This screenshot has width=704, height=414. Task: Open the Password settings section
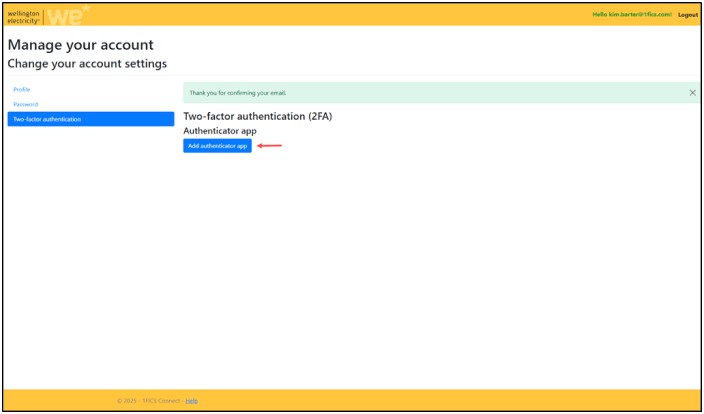[x=25, y=104]
